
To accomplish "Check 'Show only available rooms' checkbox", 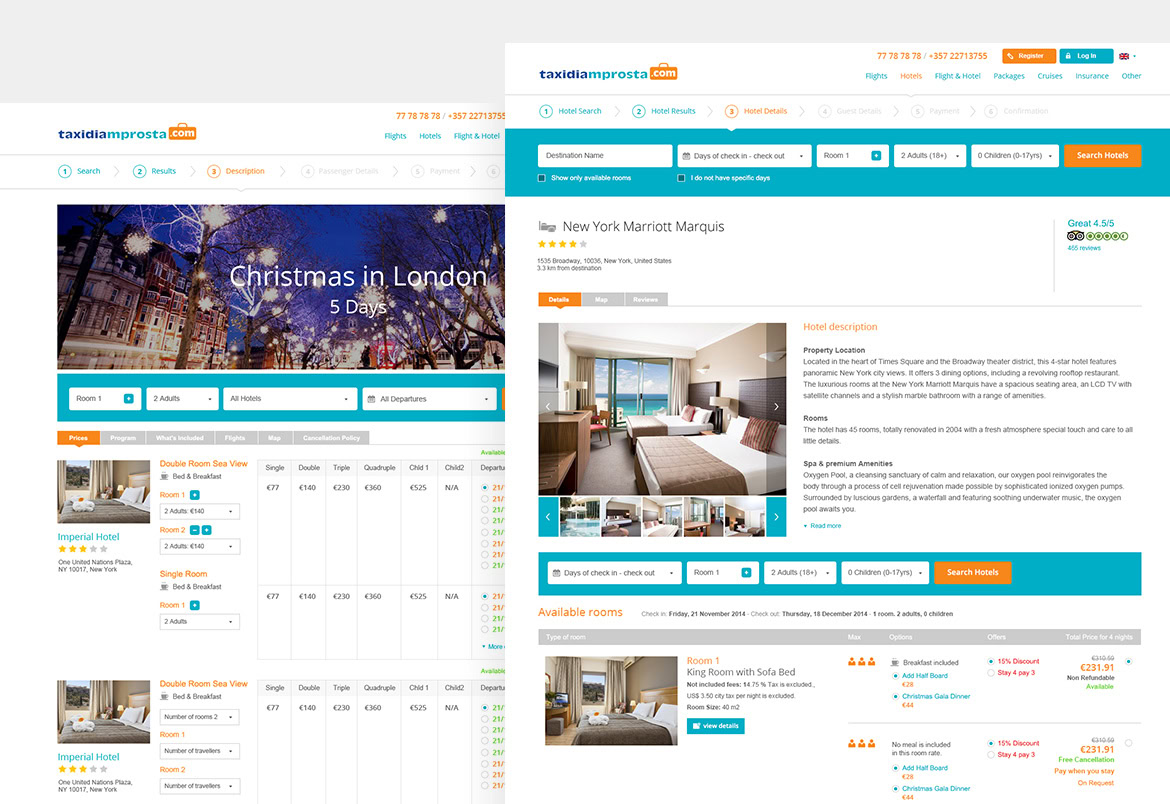I will [x=542, y=178].
